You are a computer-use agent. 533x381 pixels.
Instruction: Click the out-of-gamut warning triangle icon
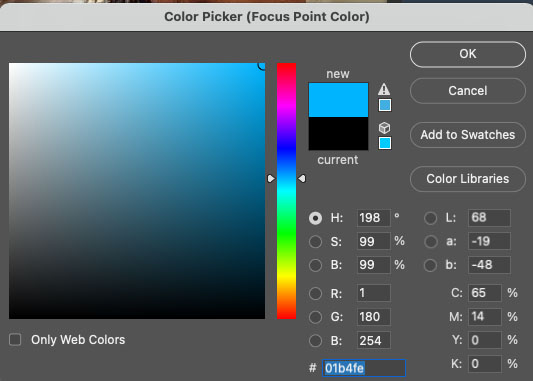[384, 89]
